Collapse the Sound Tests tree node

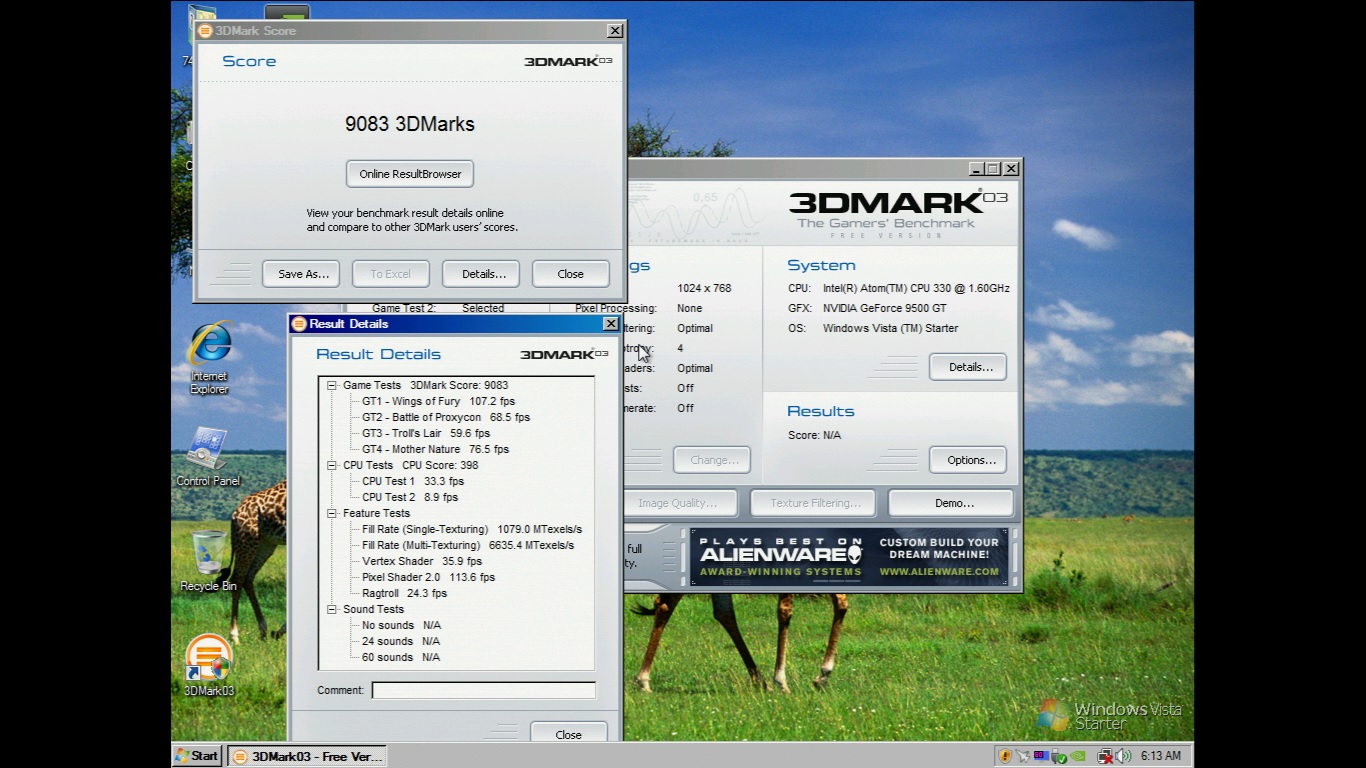click(332, 609)
